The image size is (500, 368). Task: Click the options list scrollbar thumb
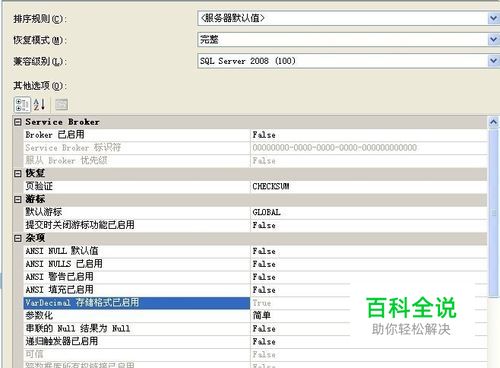pos(494,213)
